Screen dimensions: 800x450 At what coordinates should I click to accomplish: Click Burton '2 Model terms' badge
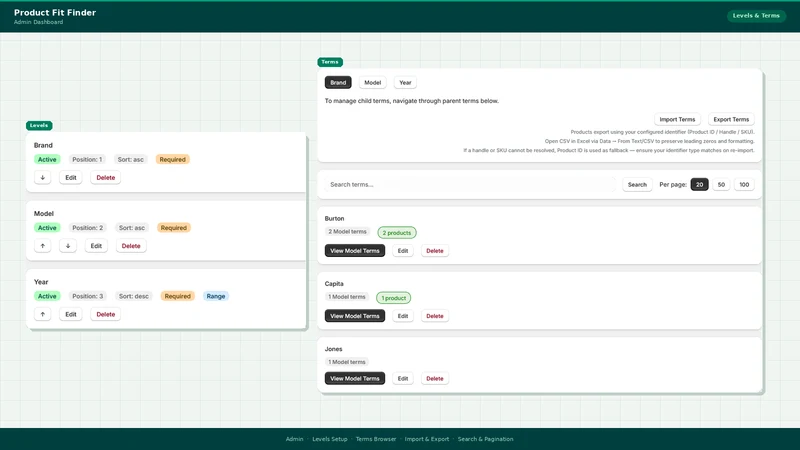click(x=347, y=232)
